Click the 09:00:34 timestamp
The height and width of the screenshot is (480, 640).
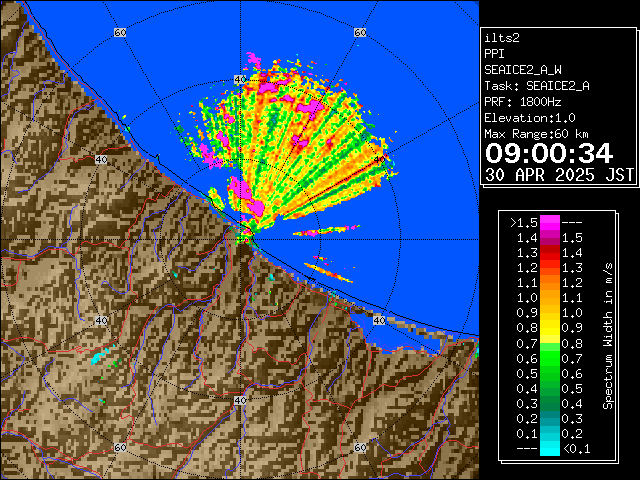(x=549, y=153)
